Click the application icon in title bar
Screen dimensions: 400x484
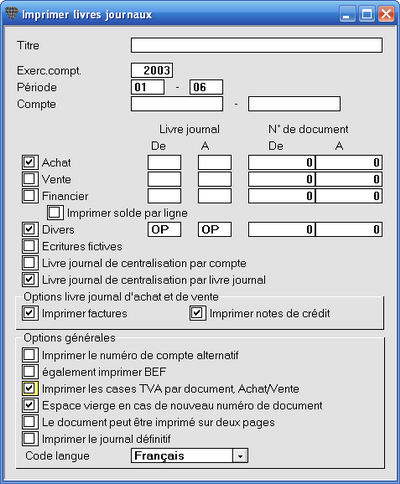[11, 14]
